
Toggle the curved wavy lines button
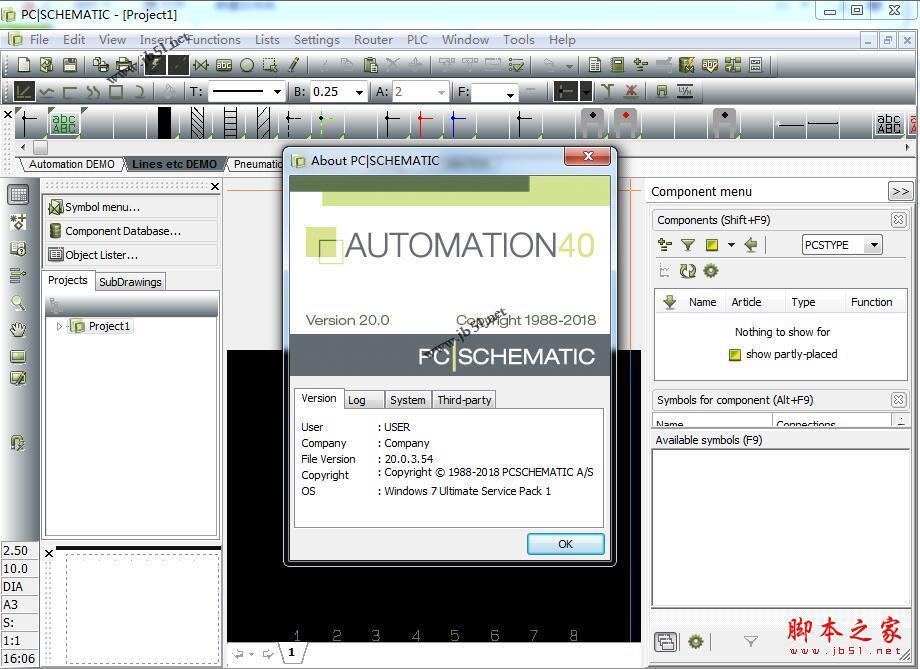[x=93, y=92]
